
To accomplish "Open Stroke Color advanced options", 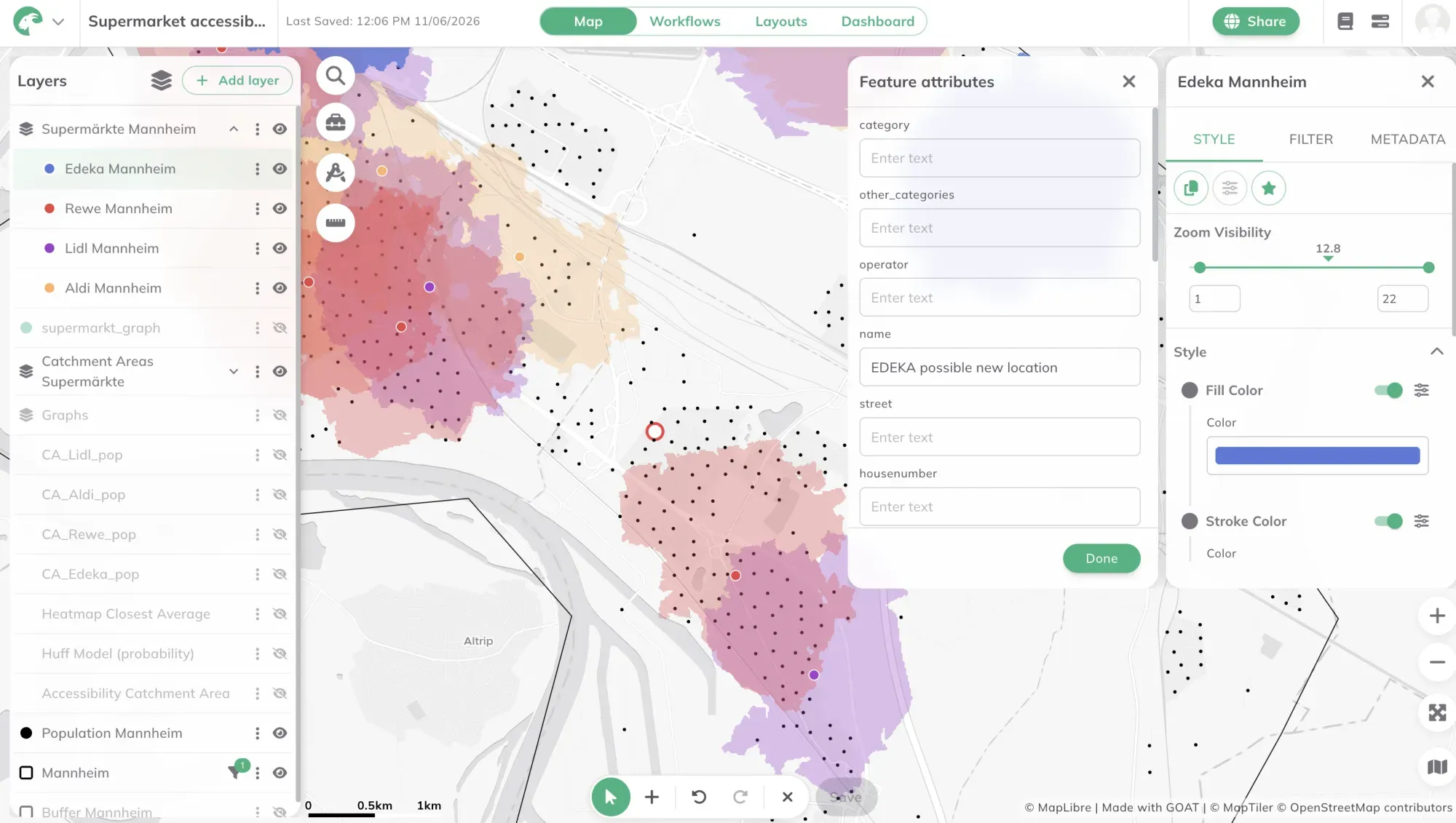I will click(1421, 522).
